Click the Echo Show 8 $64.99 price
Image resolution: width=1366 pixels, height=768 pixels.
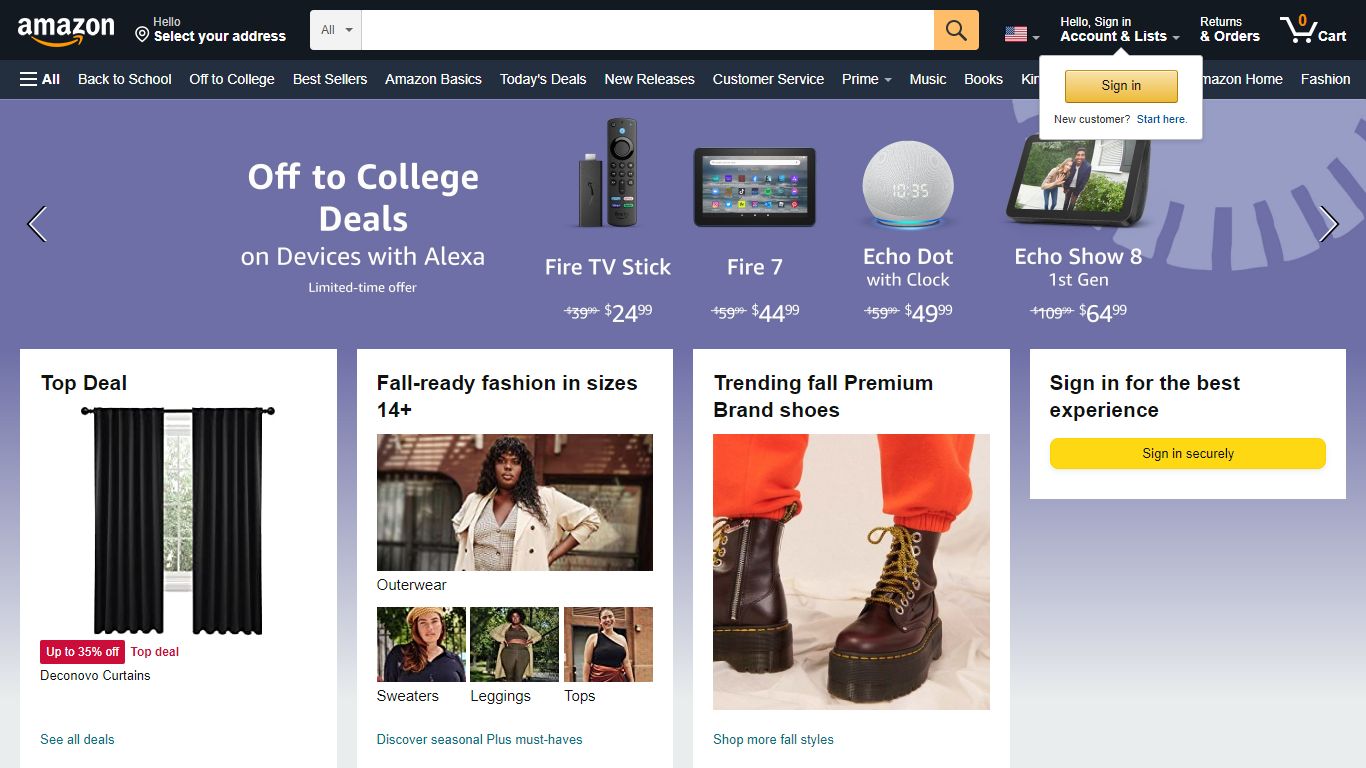(x=1103, y=313)
